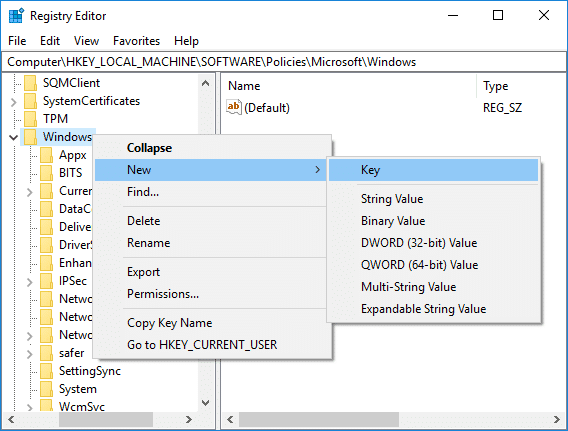Select the TPM key
This screenshot has height=431, width=568.
[55, 119]
